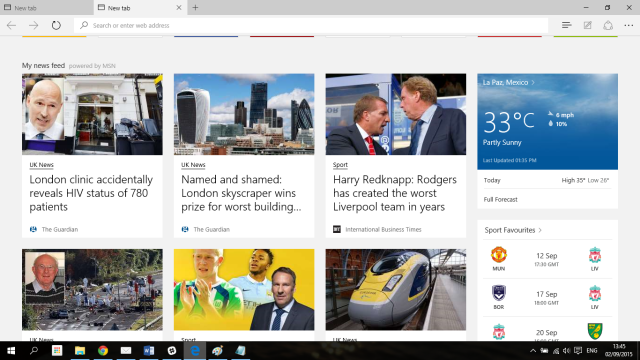Show hidden system tray icons arrow
This screenshot has height=360, width=640.
point(533,351)
